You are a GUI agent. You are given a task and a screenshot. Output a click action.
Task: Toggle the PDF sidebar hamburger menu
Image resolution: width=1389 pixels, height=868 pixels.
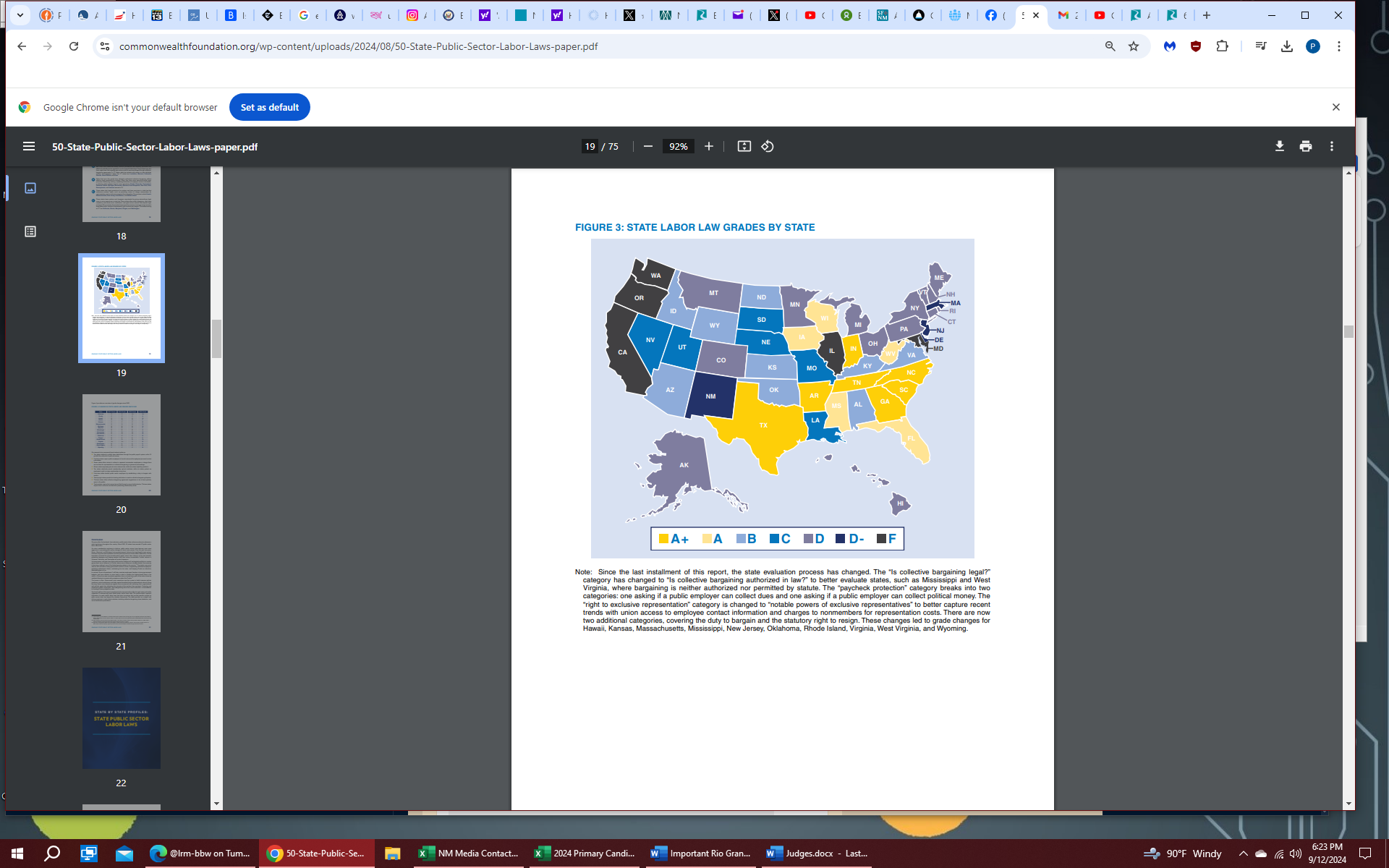(x=29, y=146)
